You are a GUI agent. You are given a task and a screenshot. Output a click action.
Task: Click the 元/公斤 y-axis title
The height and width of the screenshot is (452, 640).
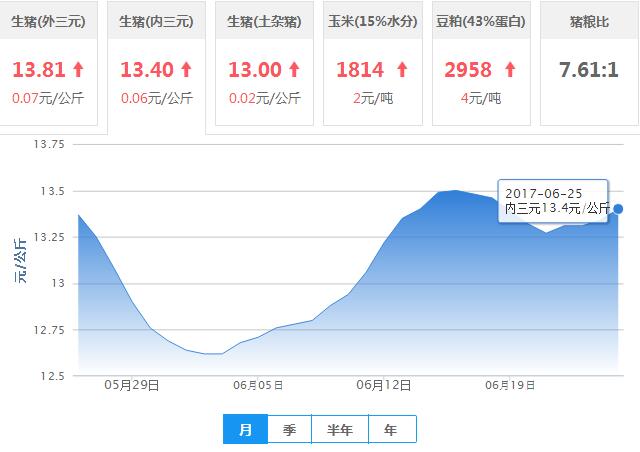tap(20, 261)
